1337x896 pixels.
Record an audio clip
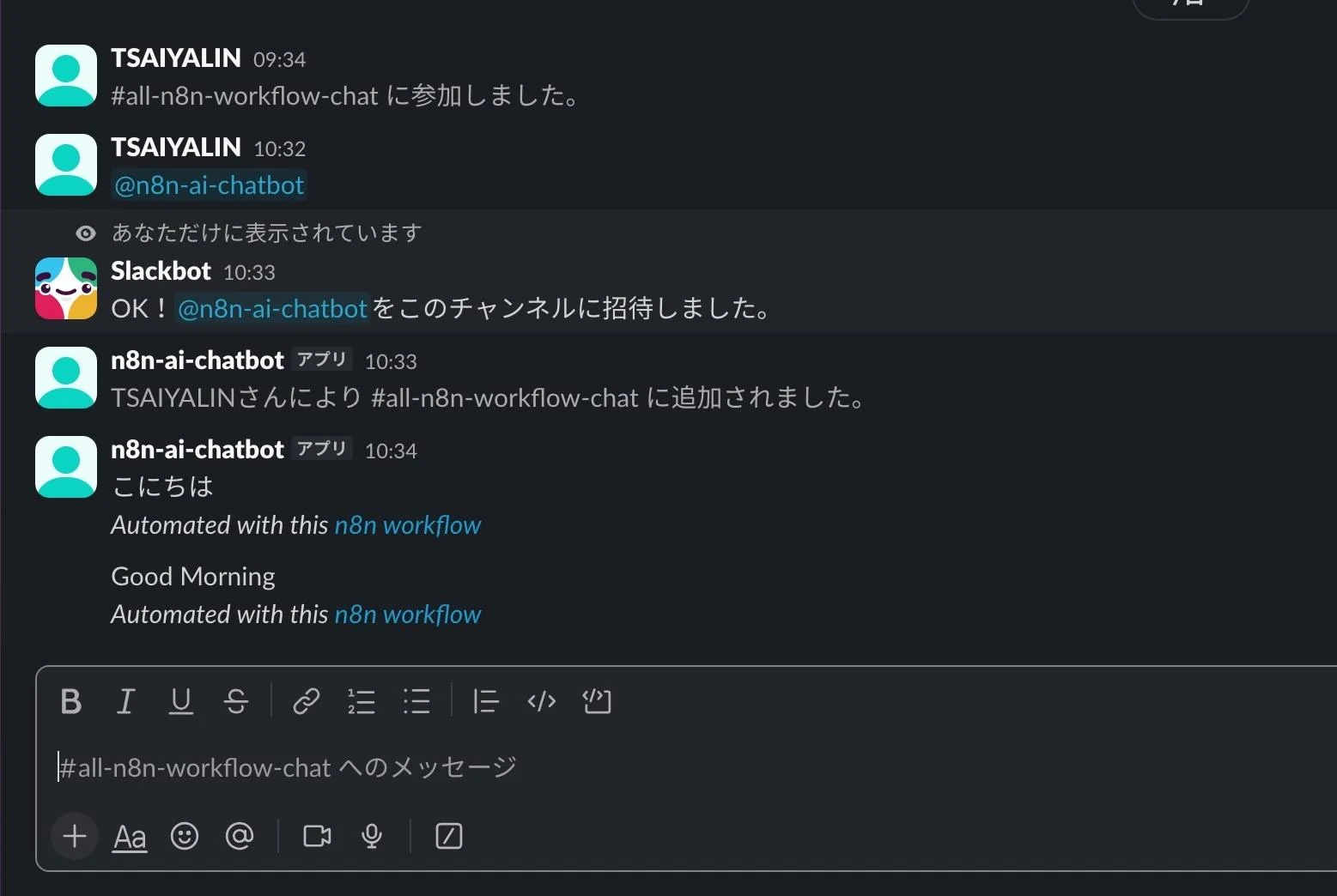(372, 836)
